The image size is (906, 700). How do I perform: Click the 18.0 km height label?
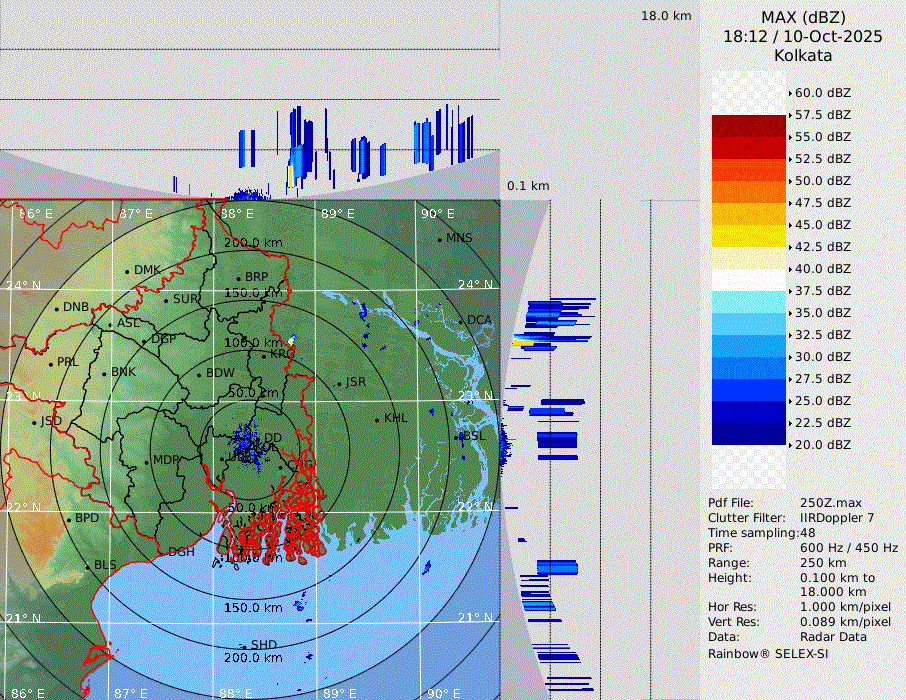tap(666, 16)
